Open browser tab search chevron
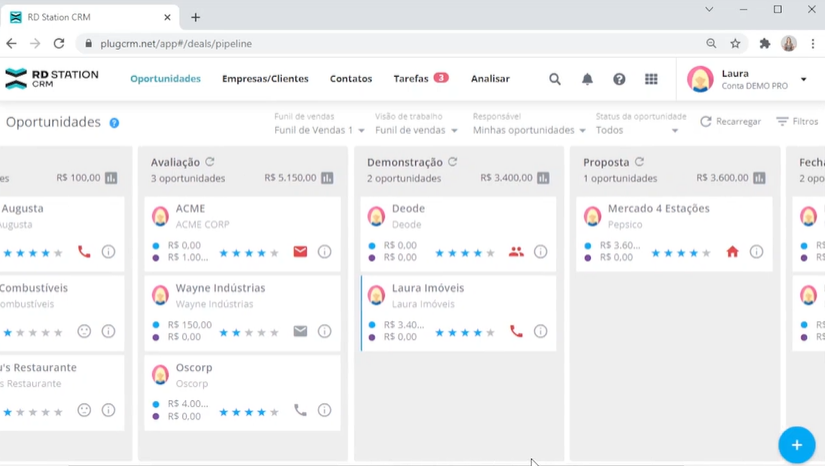 (x=709, y=9)
